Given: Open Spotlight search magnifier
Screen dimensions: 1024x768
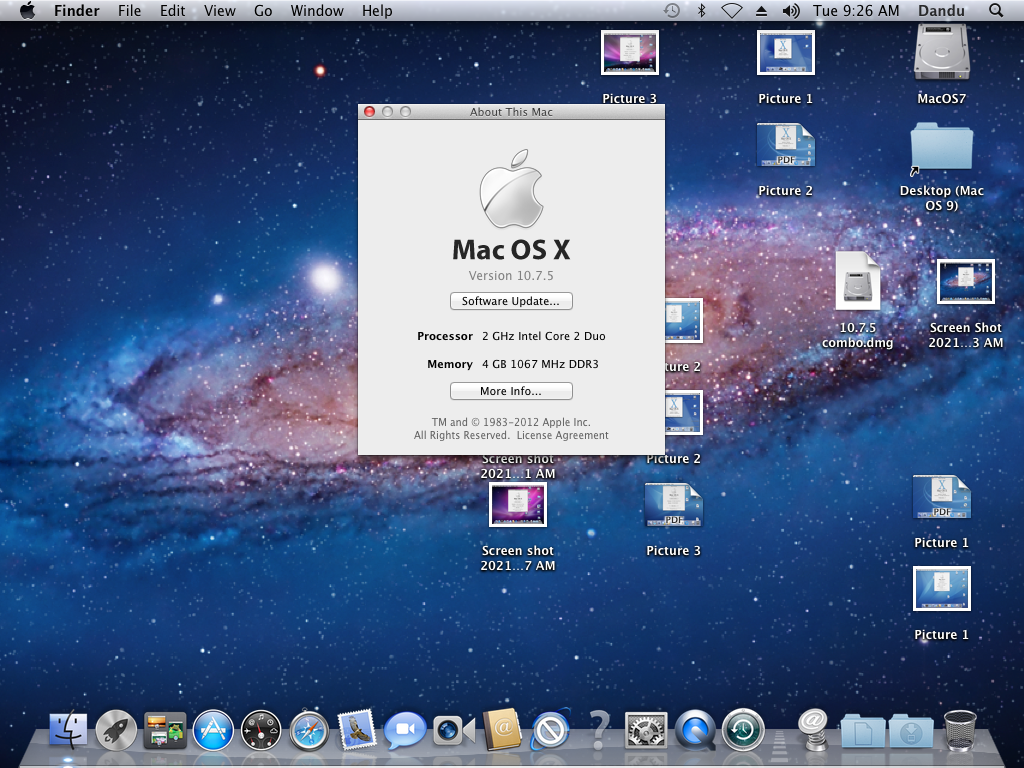Looking at the screenshot, I should coord(995,10).
